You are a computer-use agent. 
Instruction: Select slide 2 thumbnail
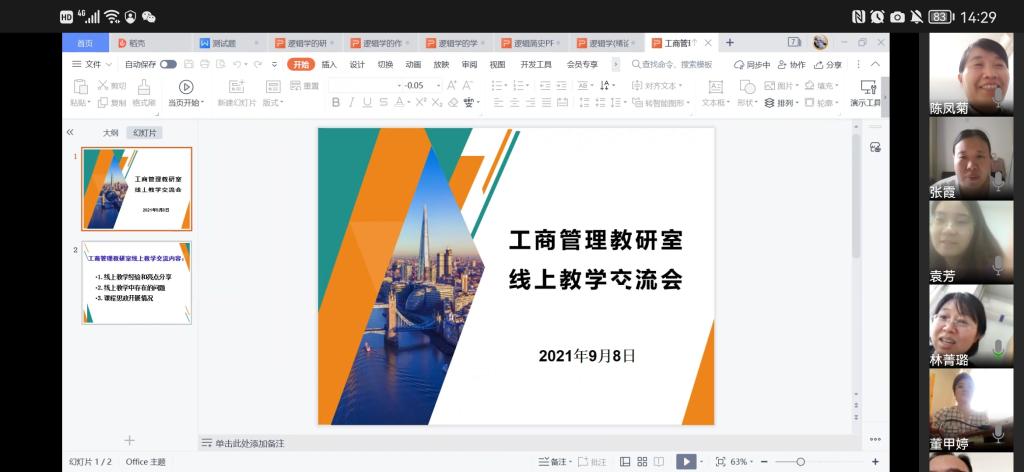137,282
